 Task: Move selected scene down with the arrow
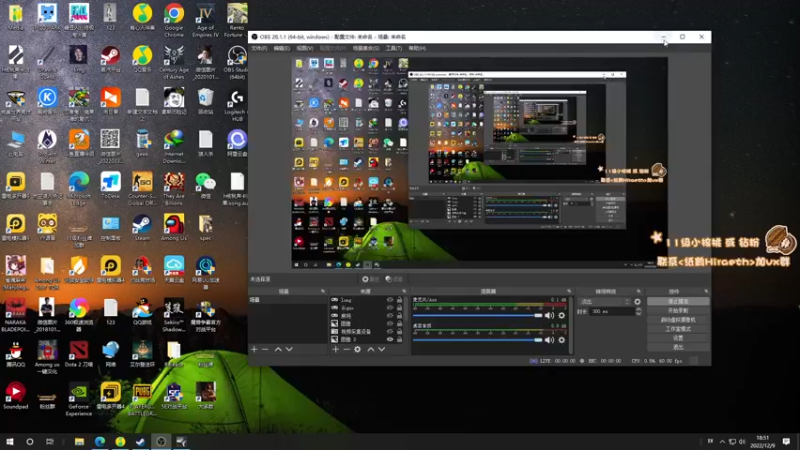289,349
